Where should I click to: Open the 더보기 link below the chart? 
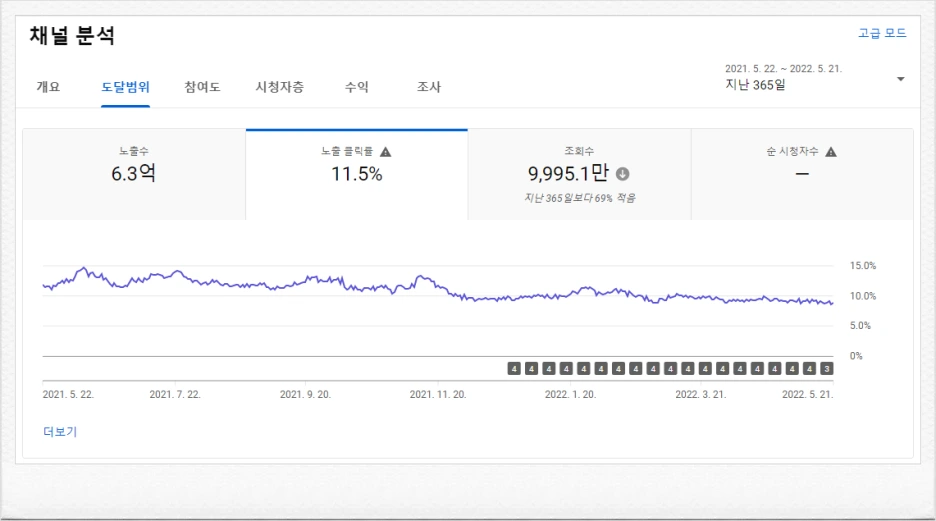coord(60,431)
